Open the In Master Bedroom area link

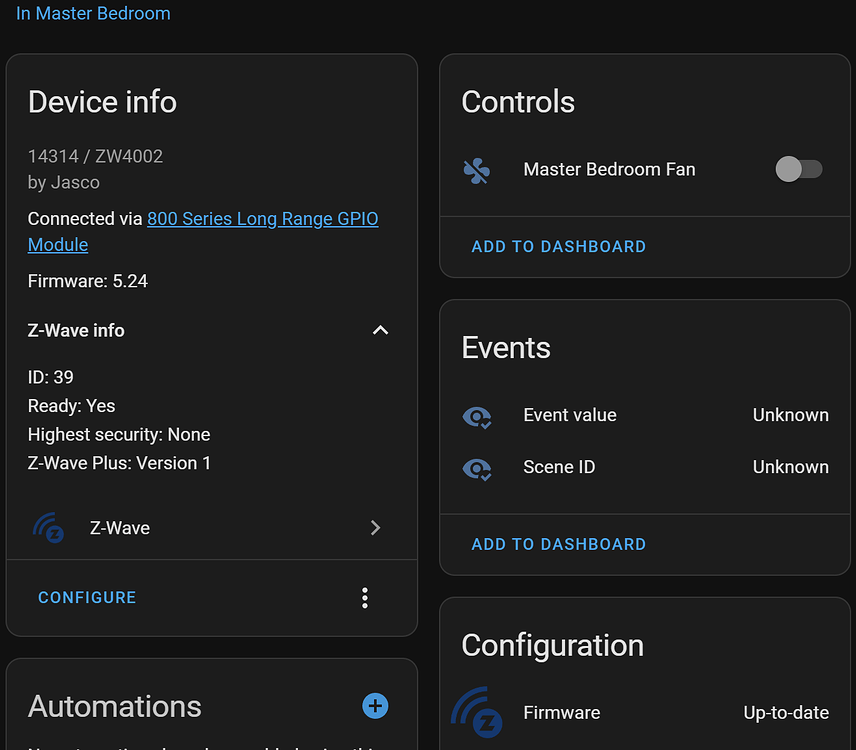click(93, 14)
